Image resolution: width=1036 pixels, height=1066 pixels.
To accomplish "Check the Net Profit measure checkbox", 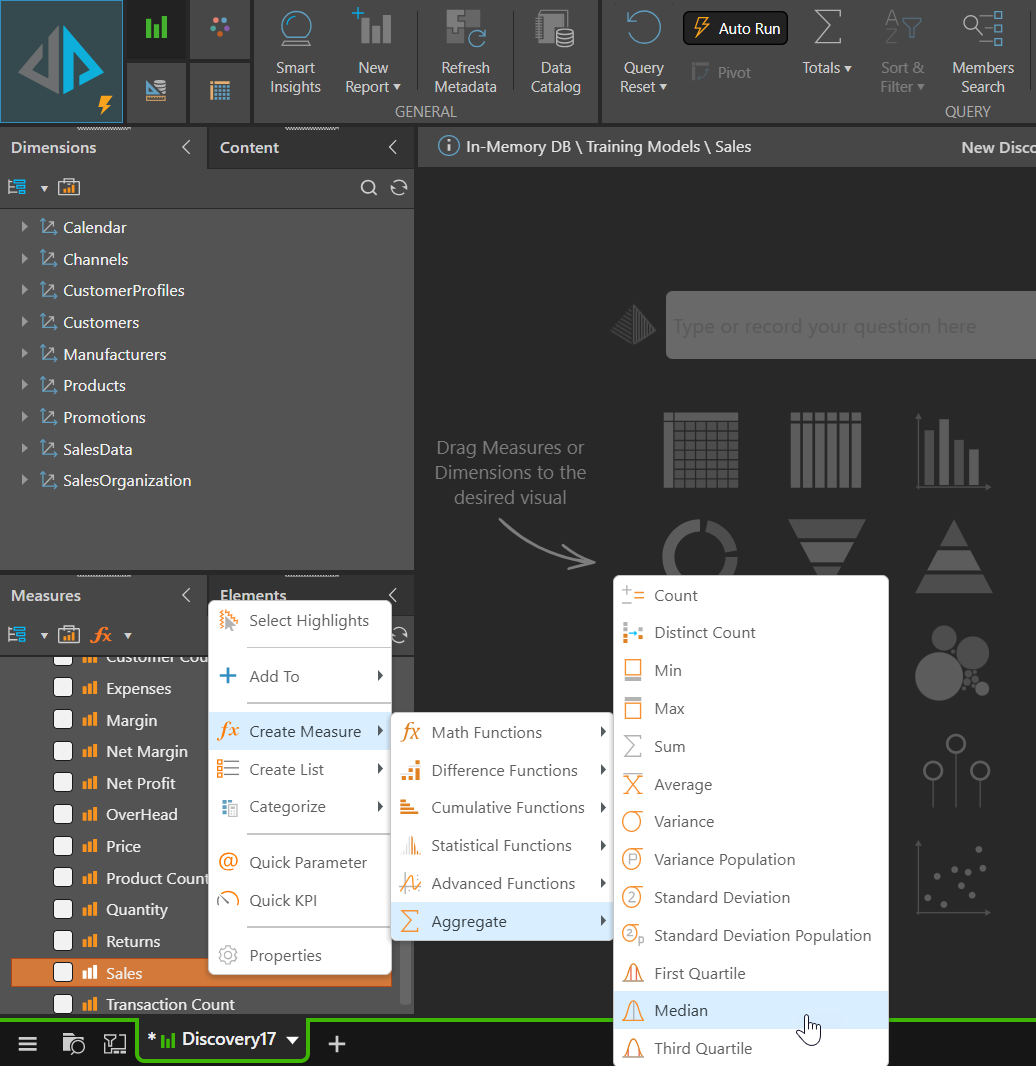I will (63, 783).
